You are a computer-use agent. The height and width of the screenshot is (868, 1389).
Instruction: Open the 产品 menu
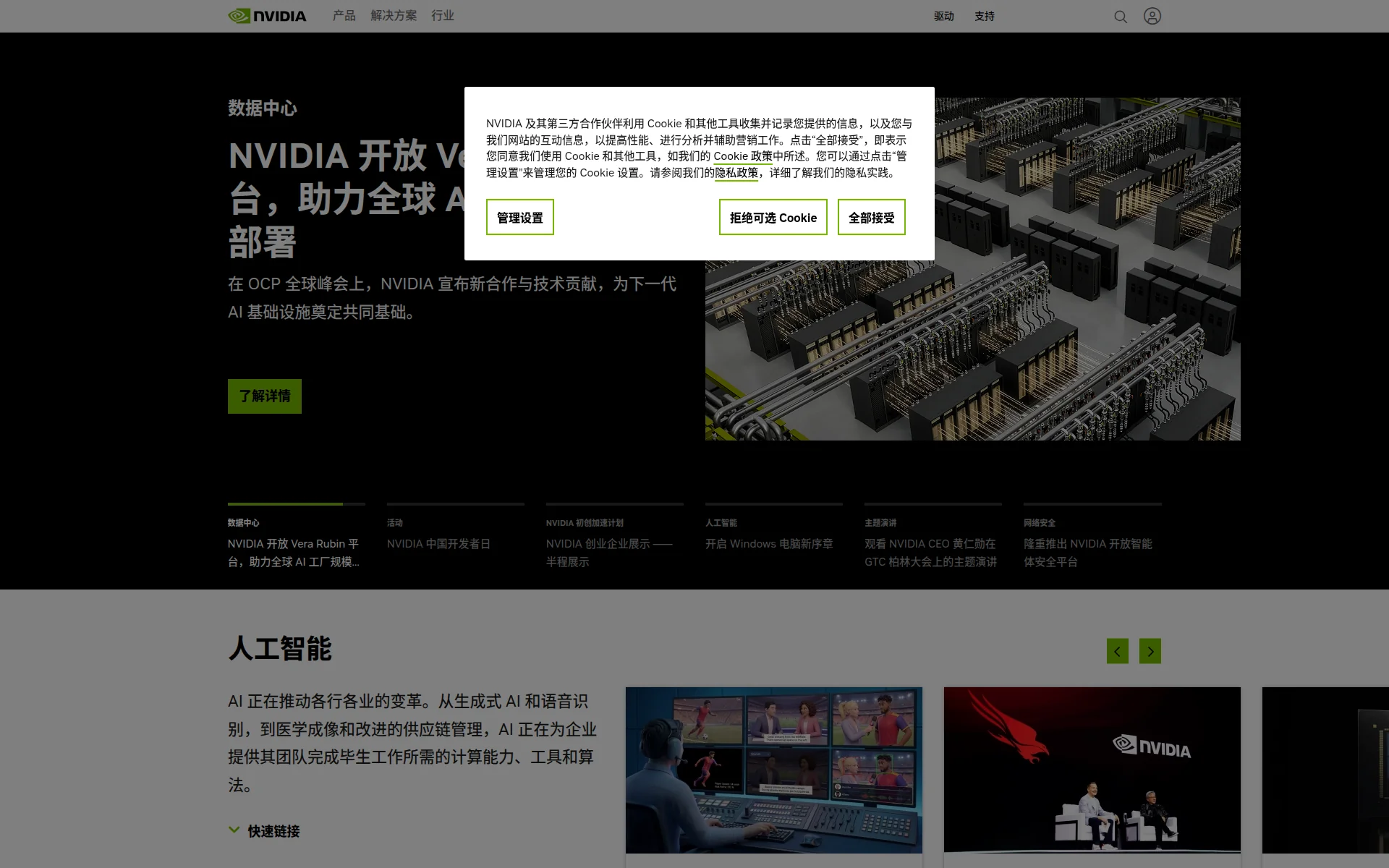click(344, 15)
